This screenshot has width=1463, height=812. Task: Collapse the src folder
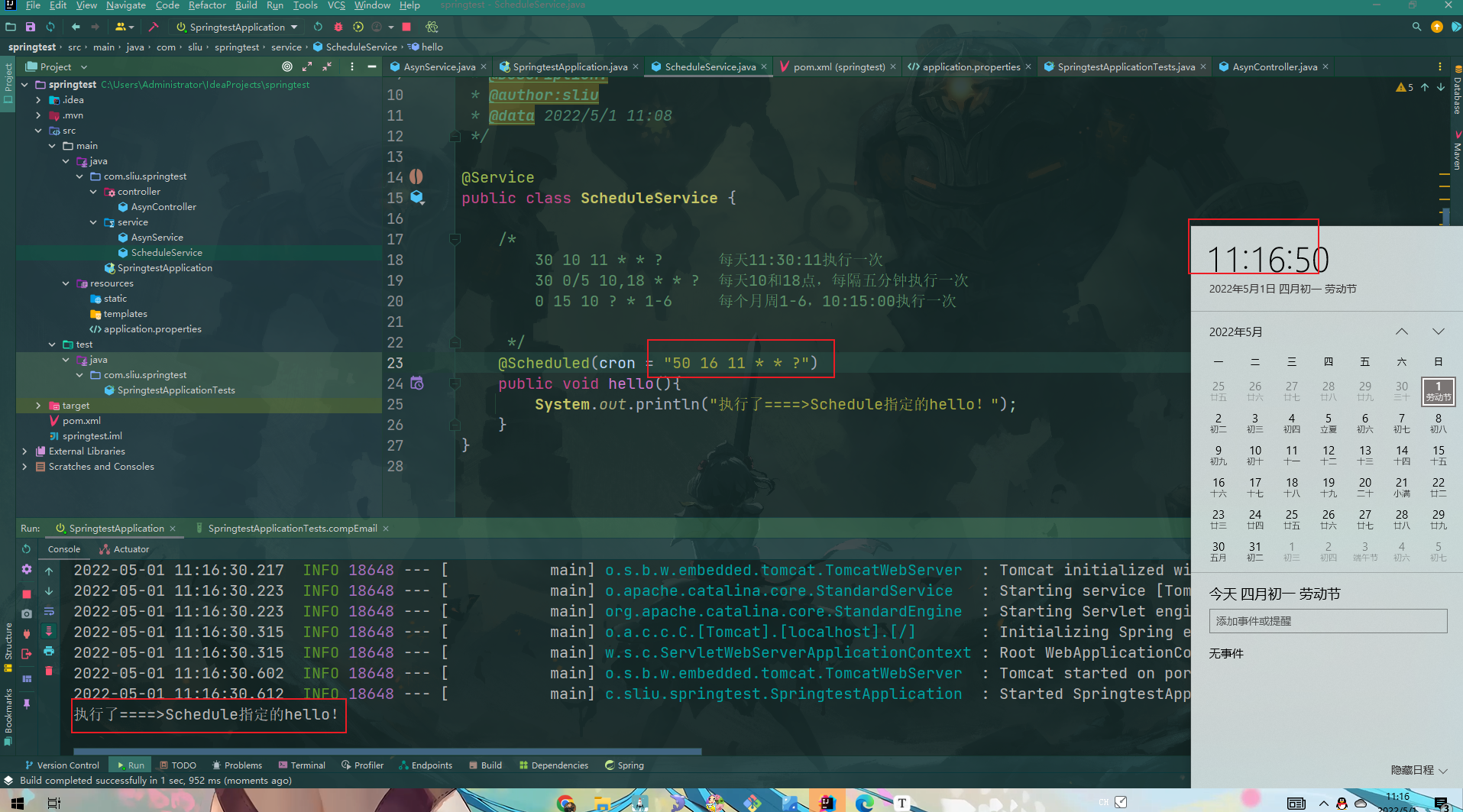pos(38,131)
